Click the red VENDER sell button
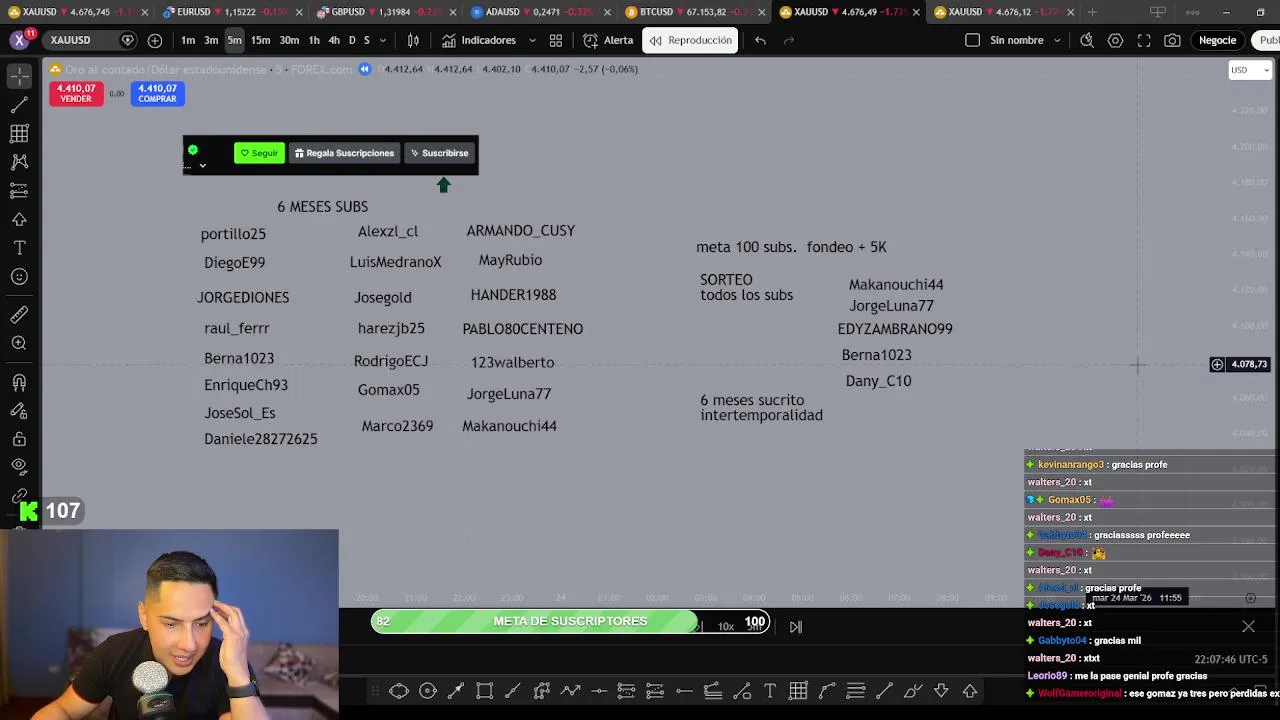The height and width of the screenshot is (720, 1280). click(76, 93)
